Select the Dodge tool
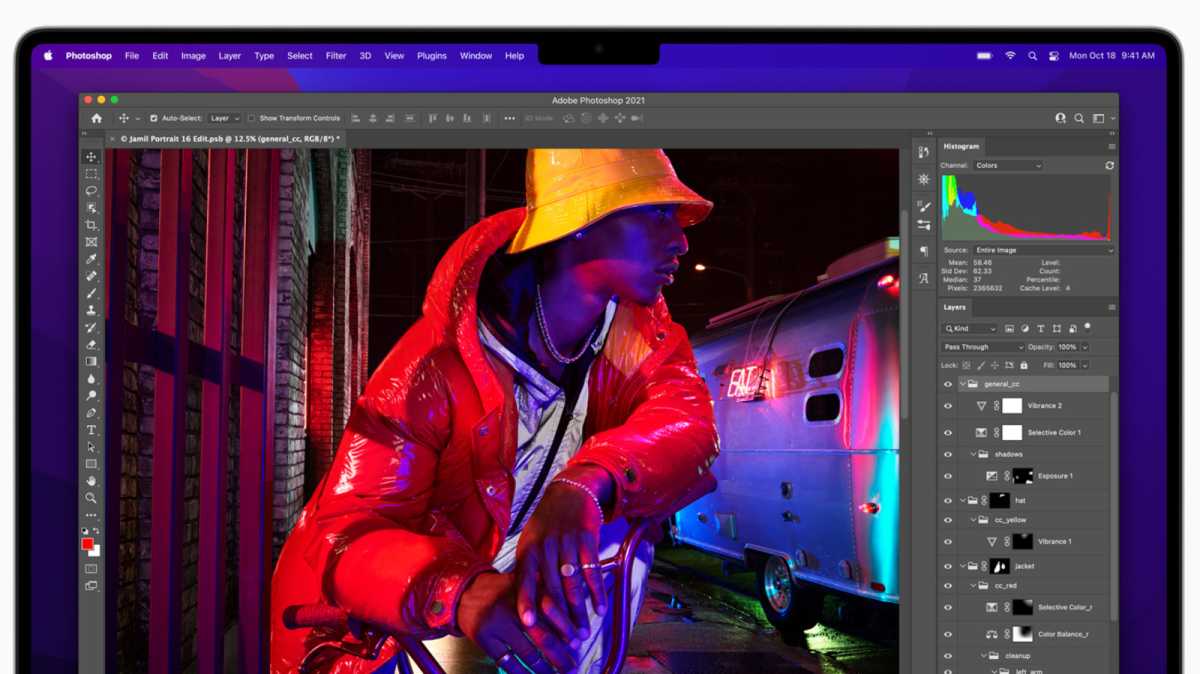 pos(91,396)
